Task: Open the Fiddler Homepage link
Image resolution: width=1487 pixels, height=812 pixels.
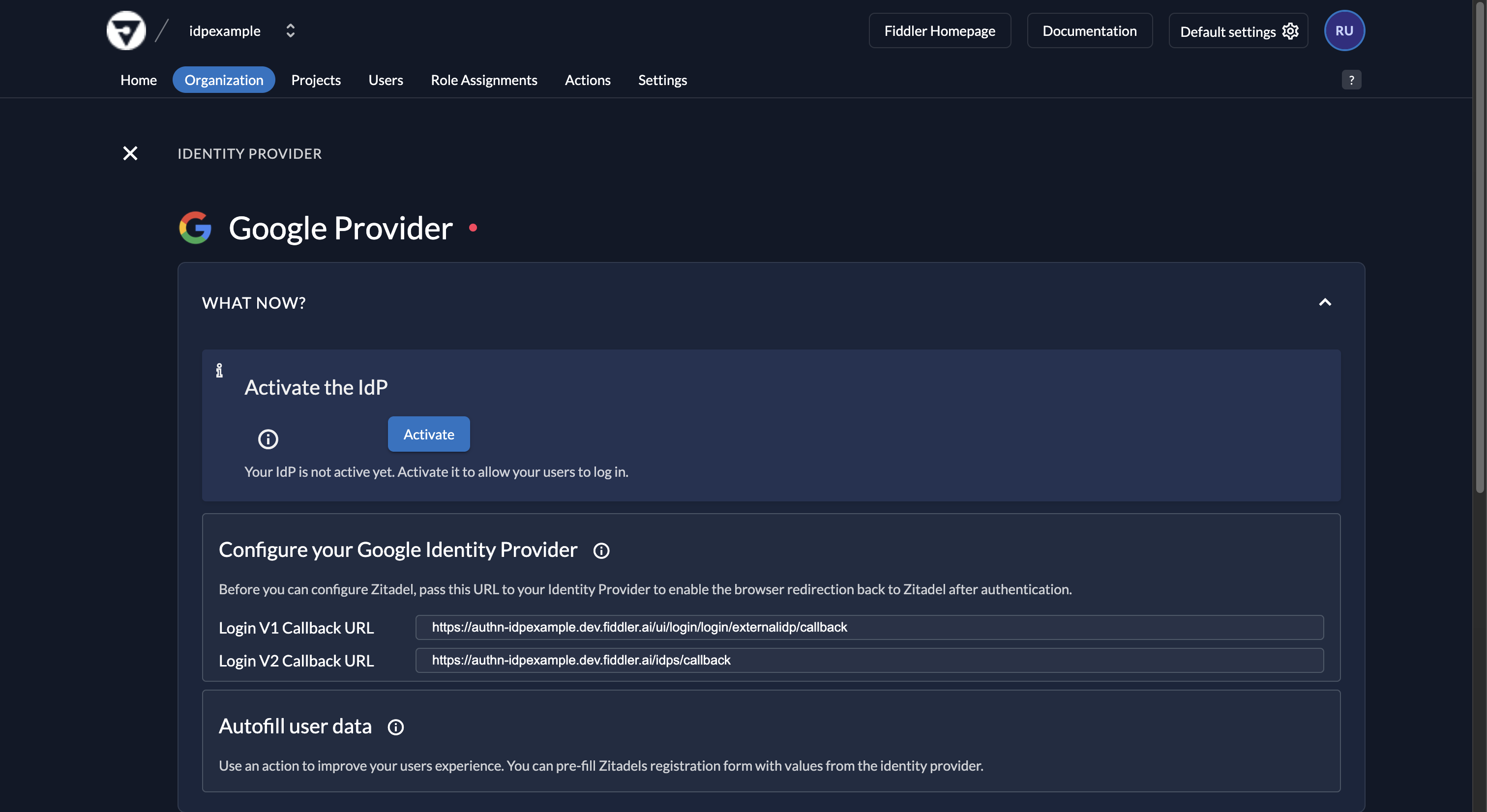Action: pos(939,30)
